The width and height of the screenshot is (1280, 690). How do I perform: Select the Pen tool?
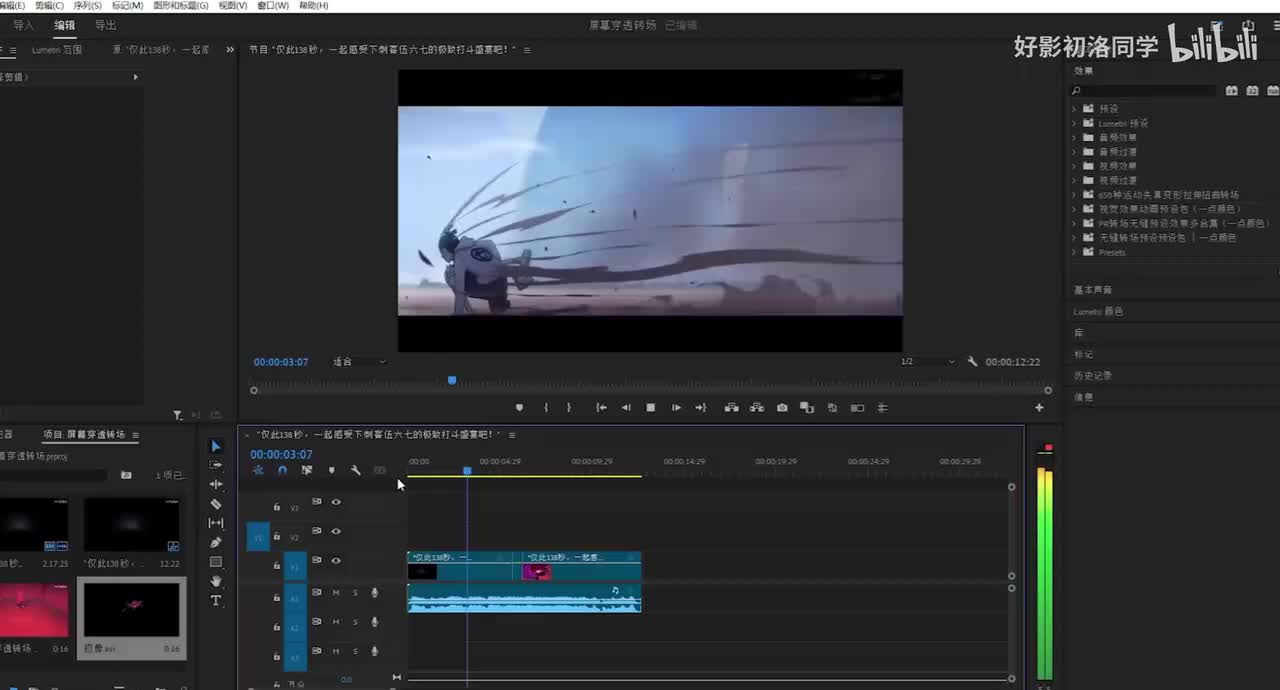point(215,543)
